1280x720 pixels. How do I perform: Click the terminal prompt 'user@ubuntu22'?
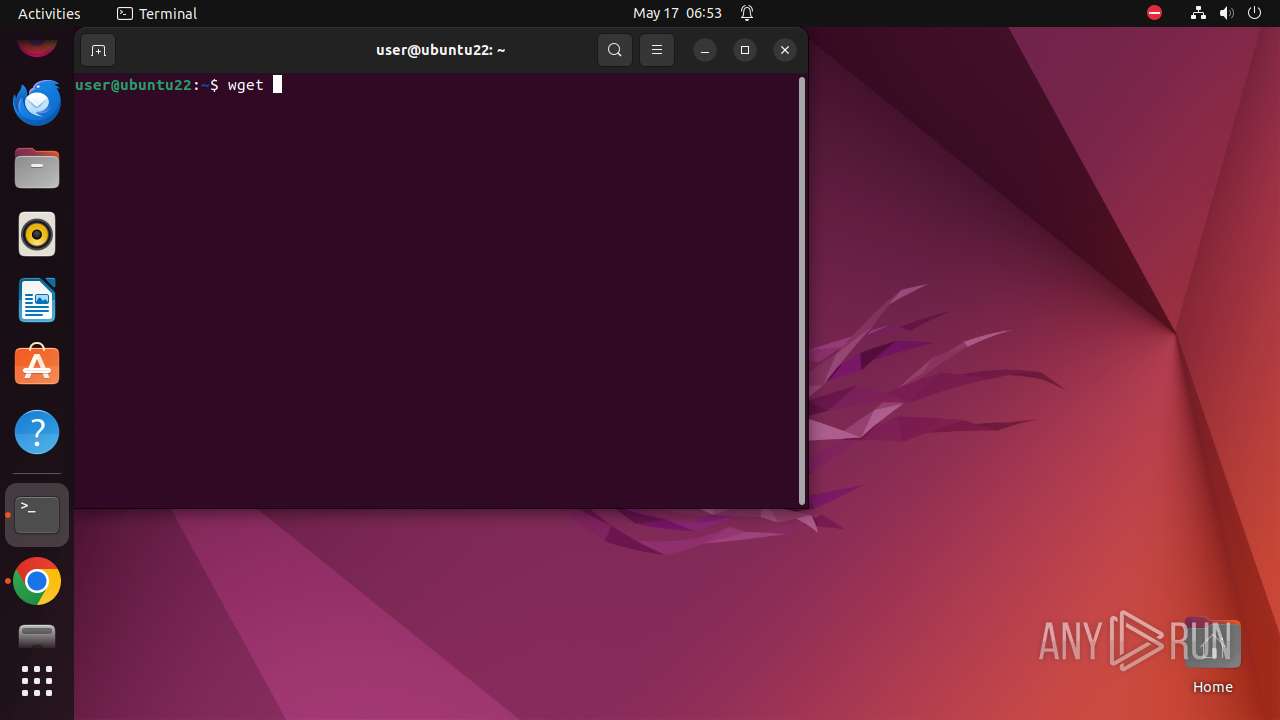(x=133, y=85)
